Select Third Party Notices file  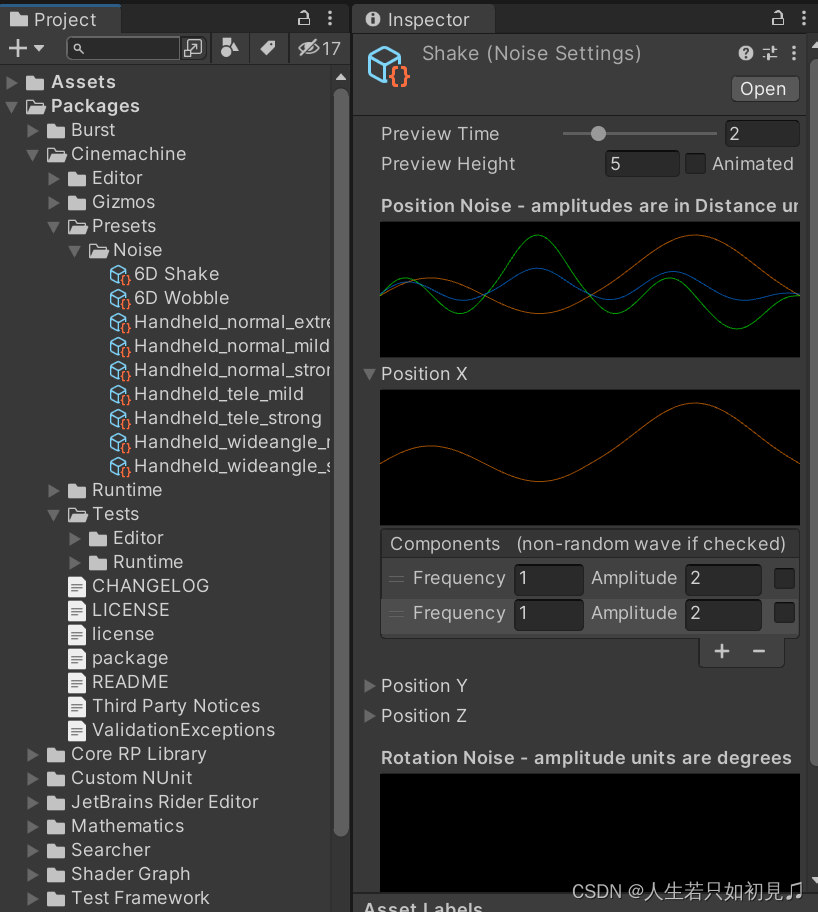pyautogui.click(x=163, y=706)
